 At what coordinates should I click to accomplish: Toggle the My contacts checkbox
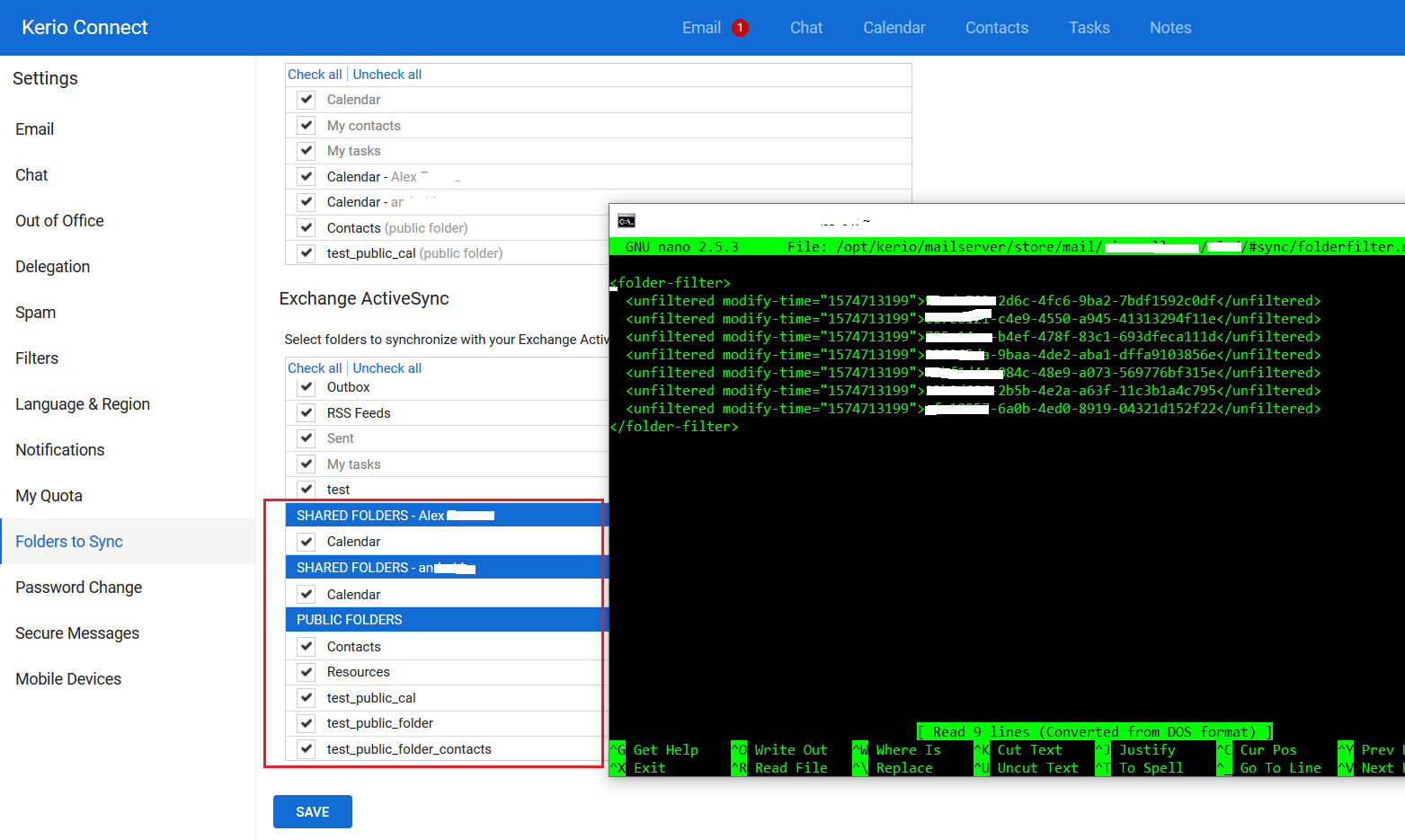pyautogui.click(x=307, y=125)
